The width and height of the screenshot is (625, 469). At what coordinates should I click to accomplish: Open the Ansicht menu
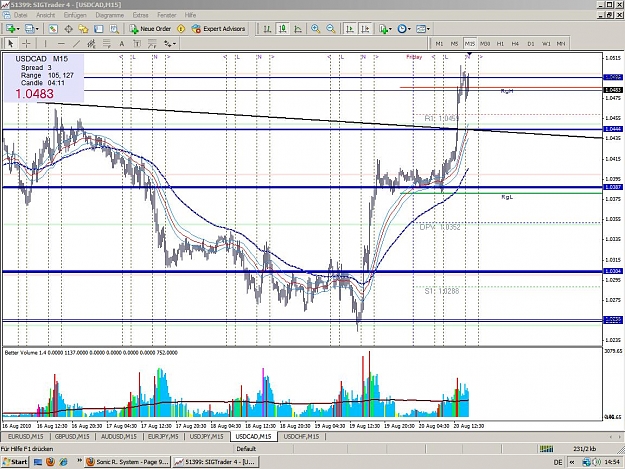45,15
